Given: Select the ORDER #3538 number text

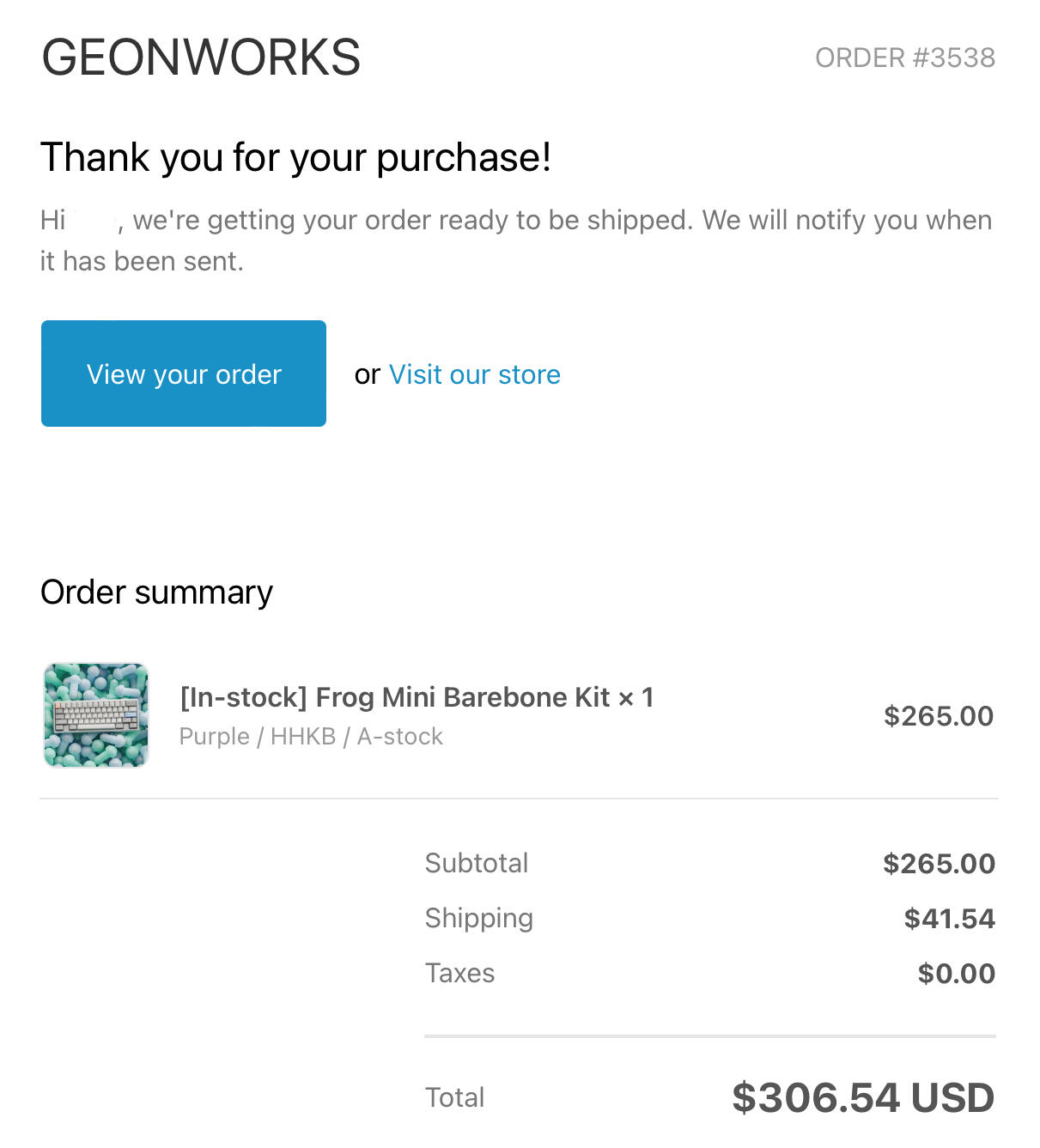Looking at the screenshot, I should pyautogui.click(x=904, y=58).
